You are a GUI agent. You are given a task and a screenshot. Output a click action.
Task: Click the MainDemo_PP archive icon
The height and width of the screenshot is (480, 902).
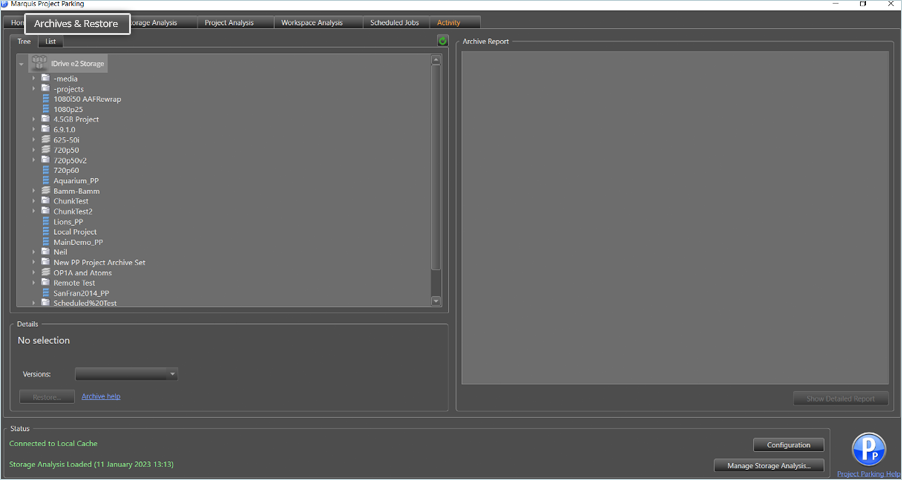click(x=46, y=242)
